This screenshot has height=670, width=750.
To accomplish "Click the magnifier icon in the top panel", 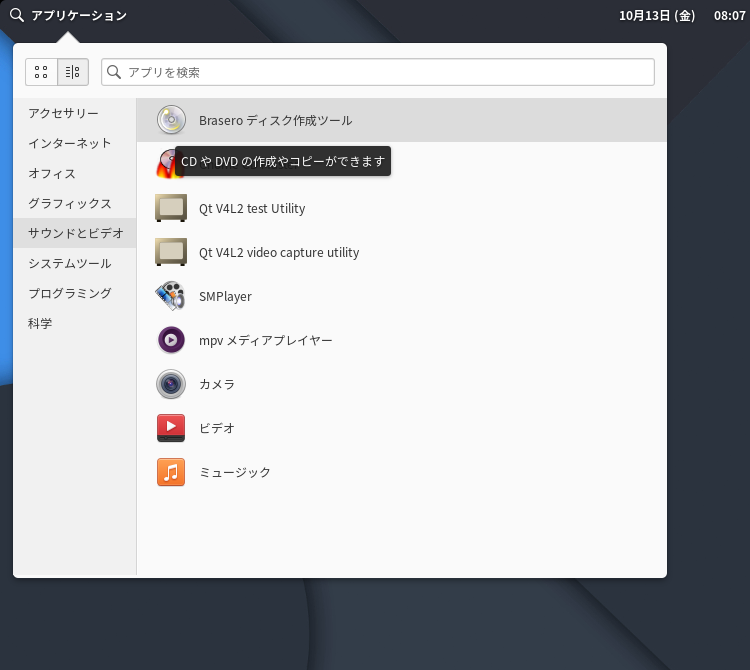I will (17, 15).
